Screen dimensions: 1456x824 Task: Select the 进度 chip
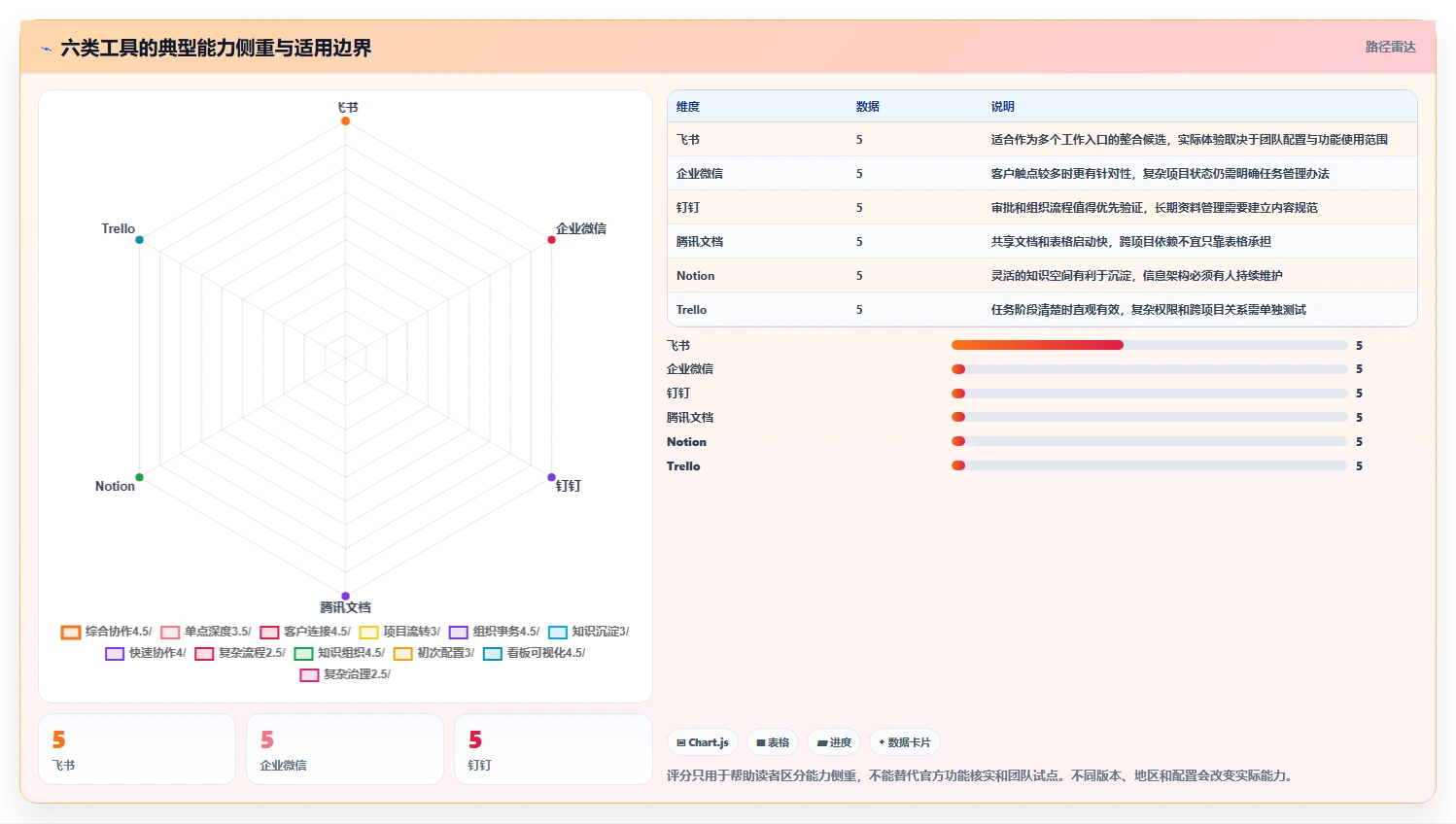(x=834, y=742)
